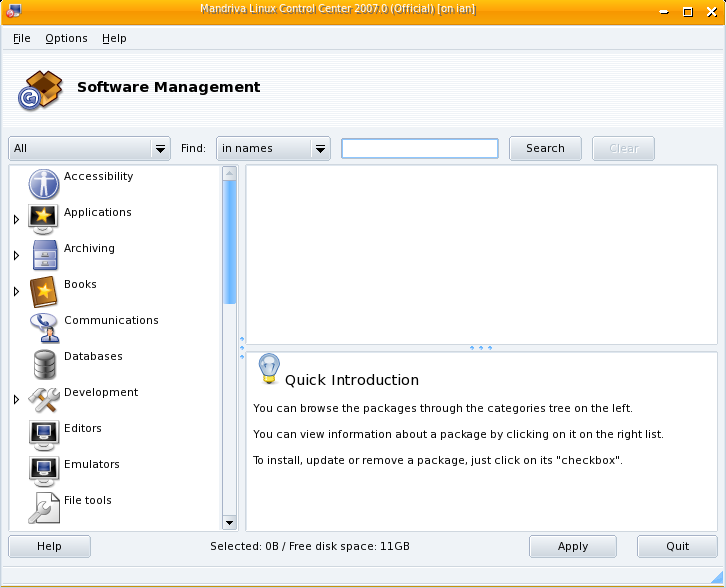Select the Communications category icon

[44, 327]
